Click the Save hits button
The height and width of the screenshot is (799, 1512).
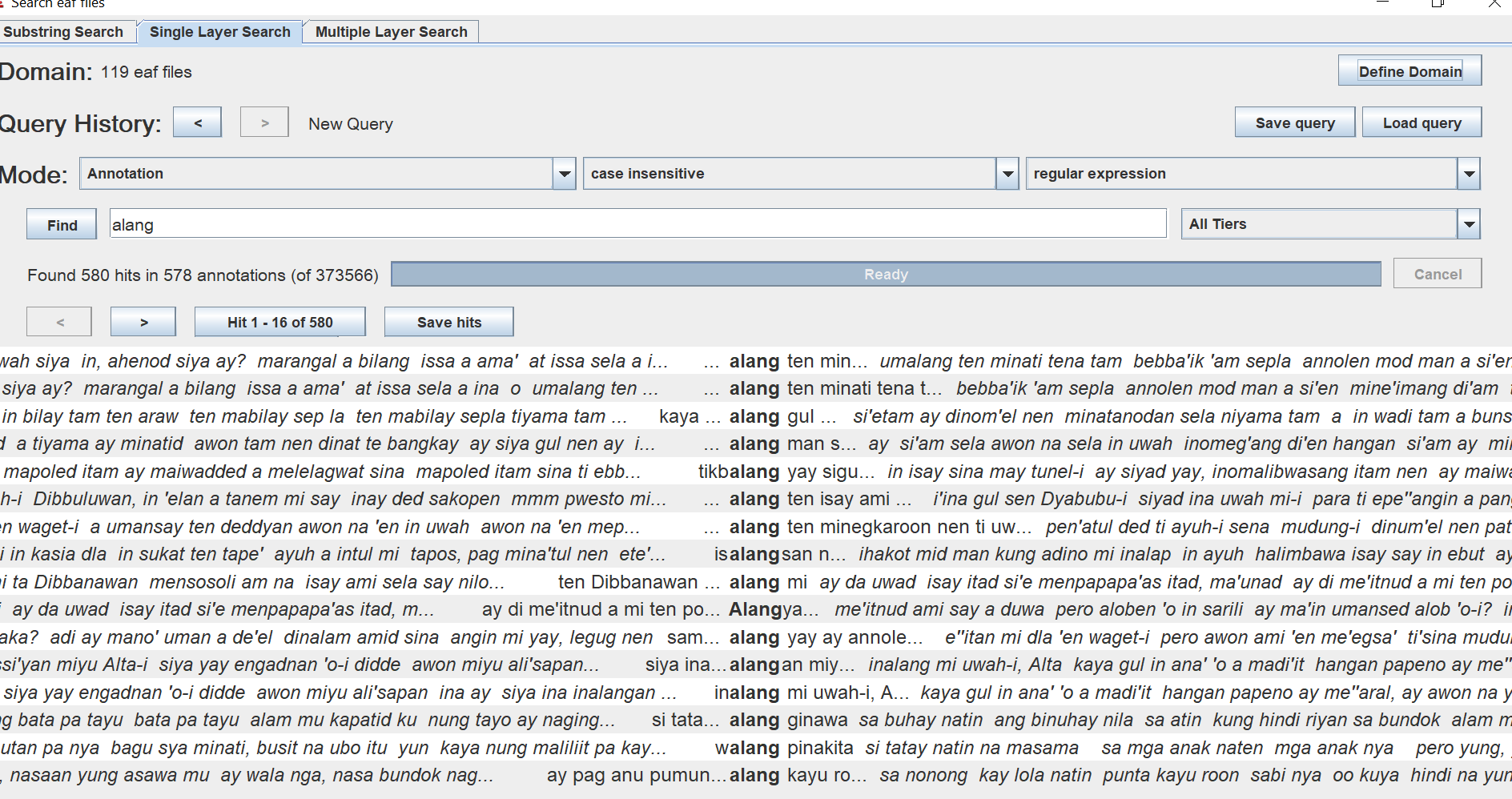[448, 322]
